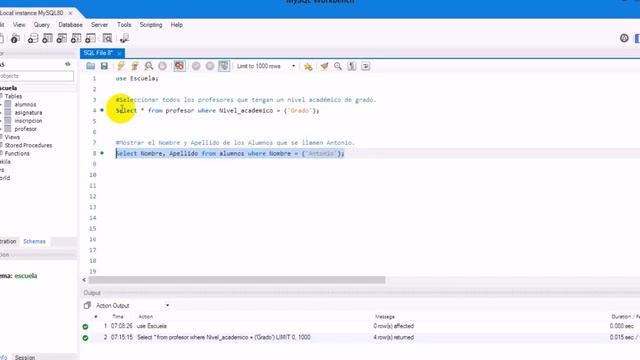Open a SQL script file icon

pos(91,66)
